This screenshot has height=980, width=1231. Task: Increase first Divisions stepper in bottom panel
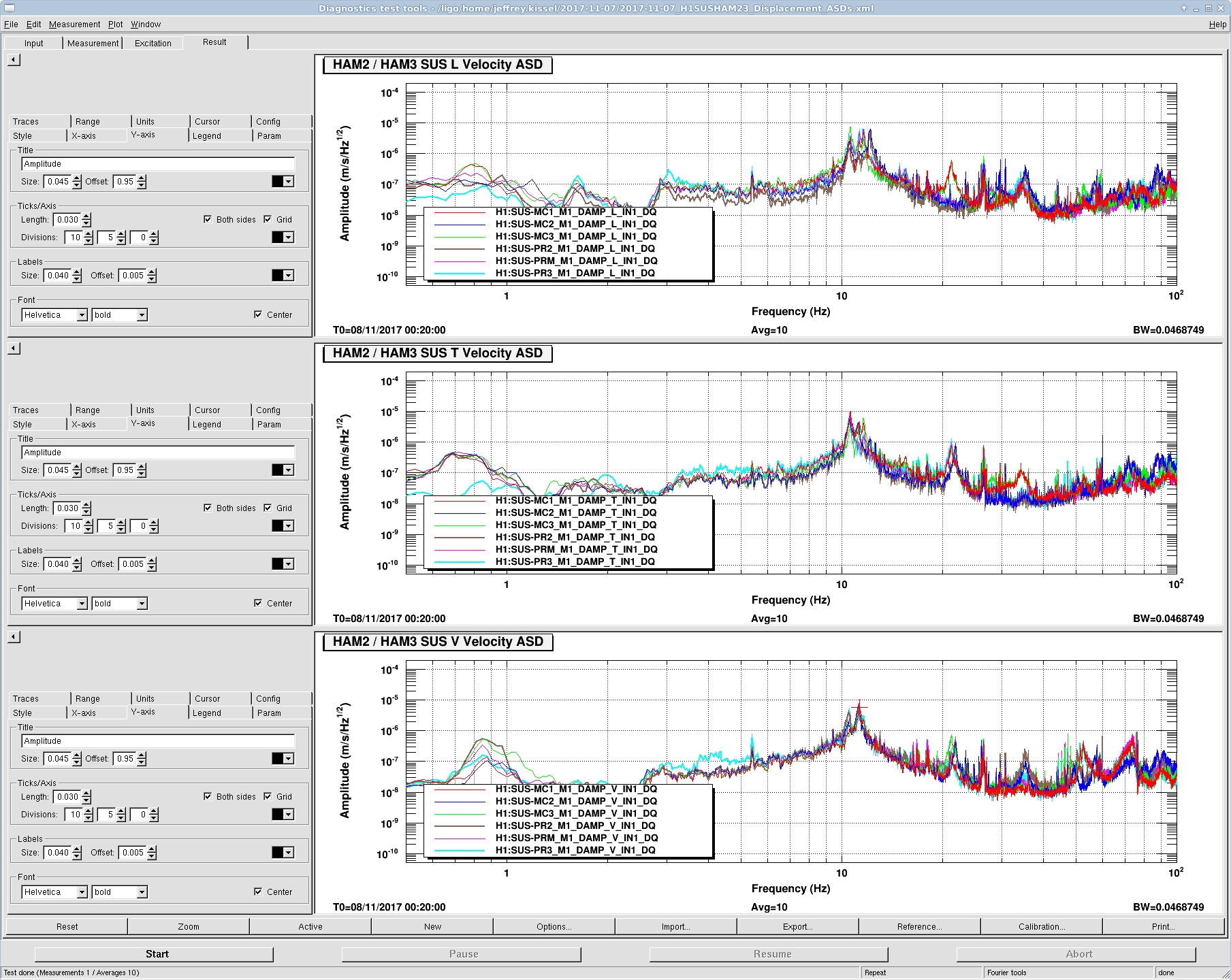(89, 811)
